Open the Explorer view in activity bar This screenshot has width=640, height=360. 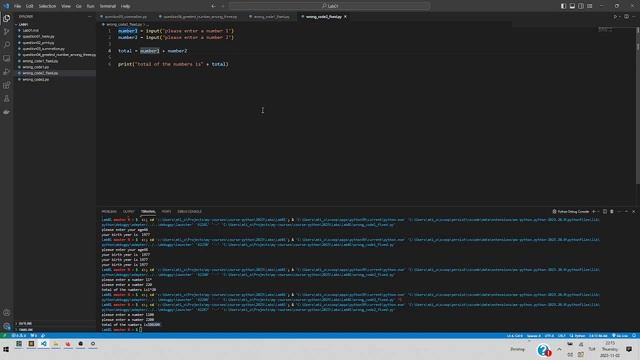pos(7,18)
